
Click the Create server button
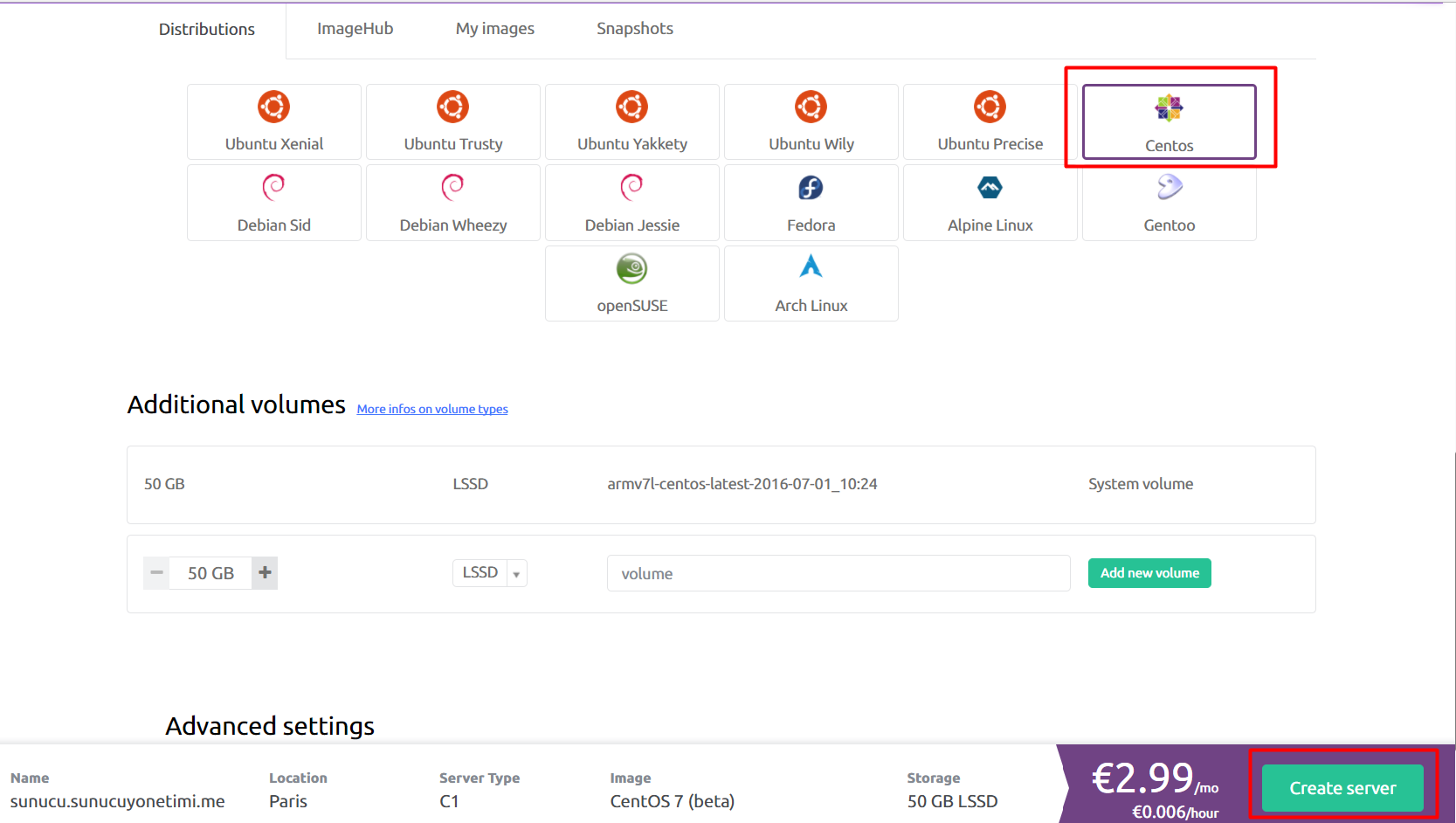[x=1342, y=788]
